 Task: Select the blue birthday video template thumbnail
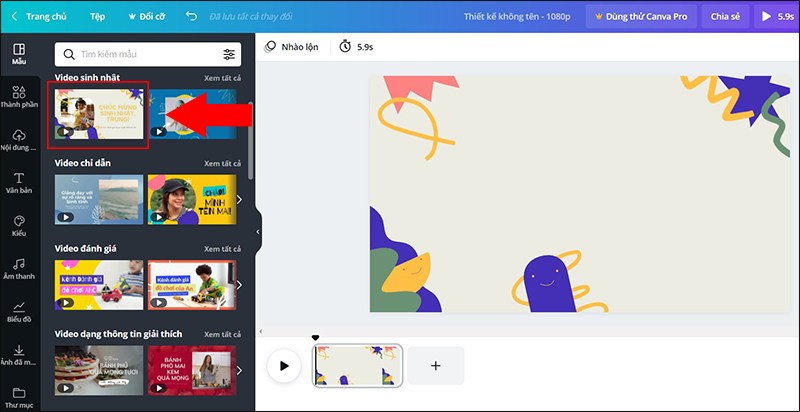coord(192,114)
